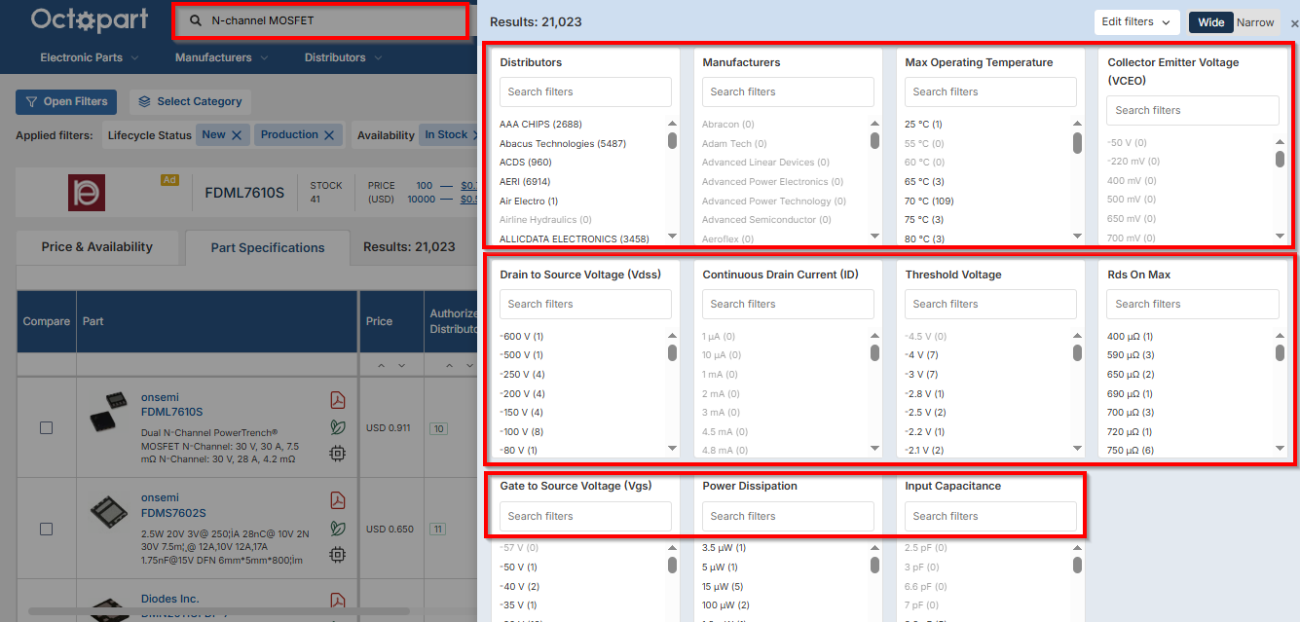Focus the Threshold Voltage search filters field
The height and width of the screenshot is (622, 1300).
point(991,304)
